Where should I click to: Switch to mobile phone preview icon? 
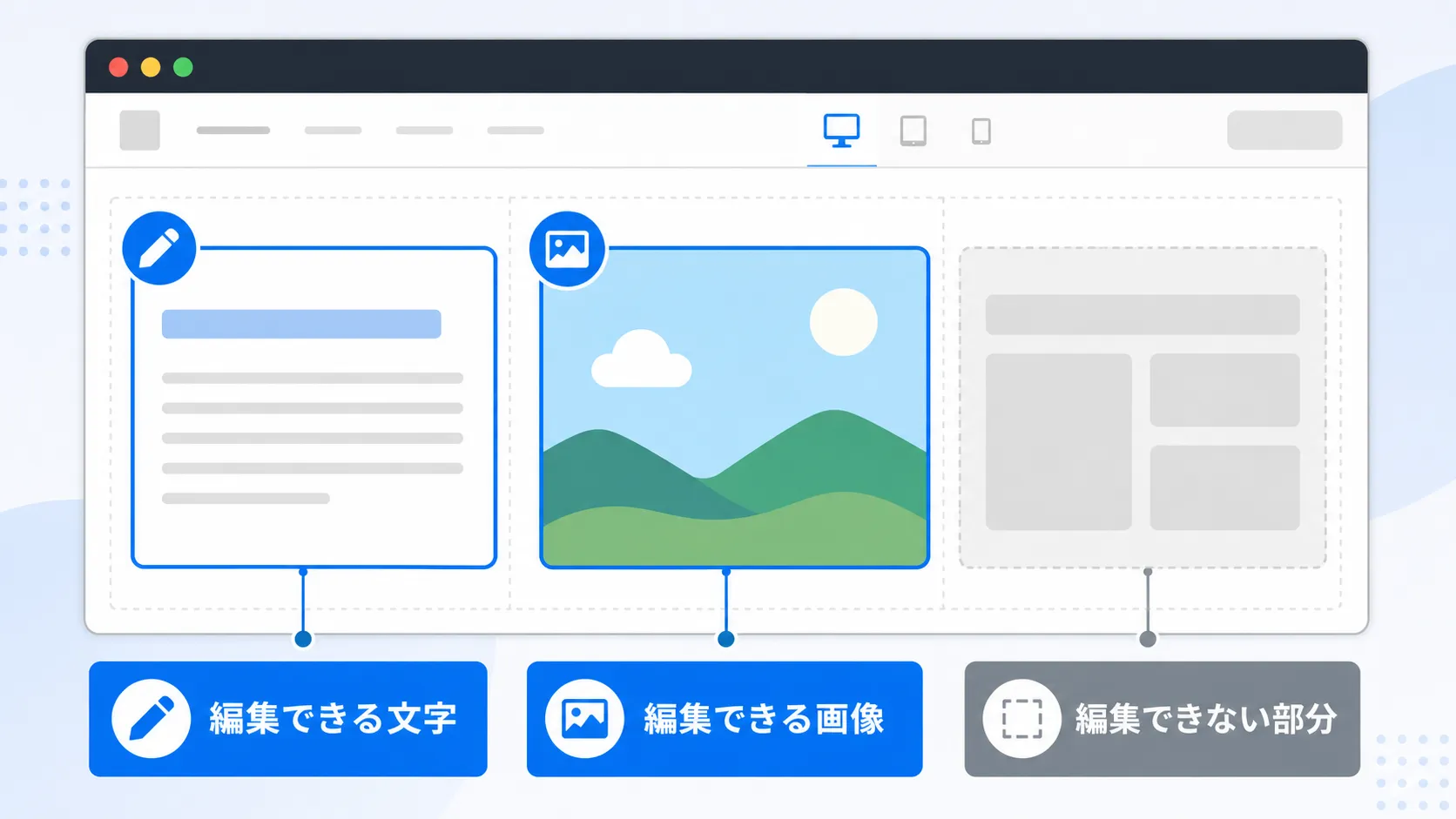click(981, 131)
